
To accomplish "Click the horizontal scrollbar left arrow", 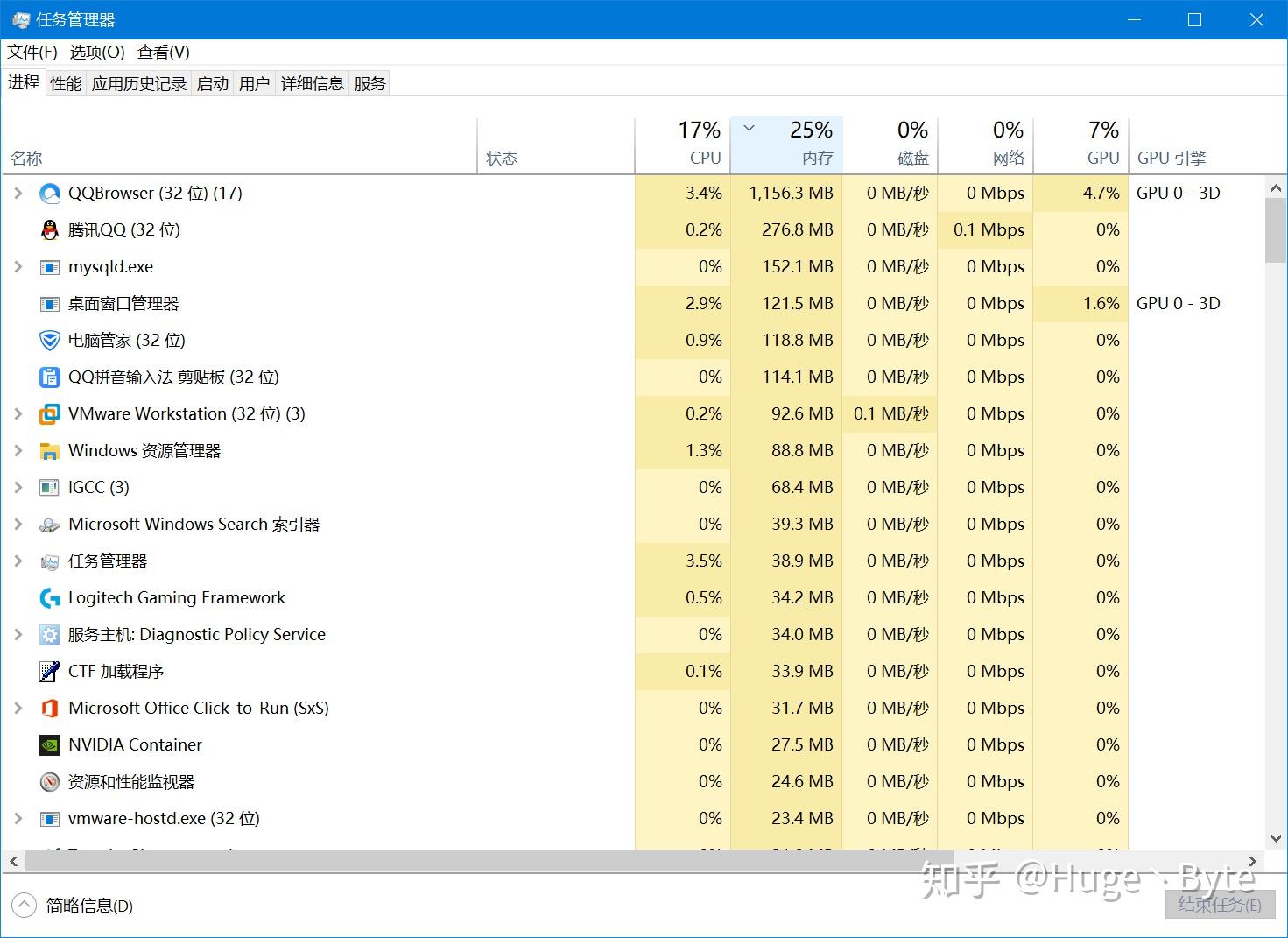I will (x=13, y=861).
